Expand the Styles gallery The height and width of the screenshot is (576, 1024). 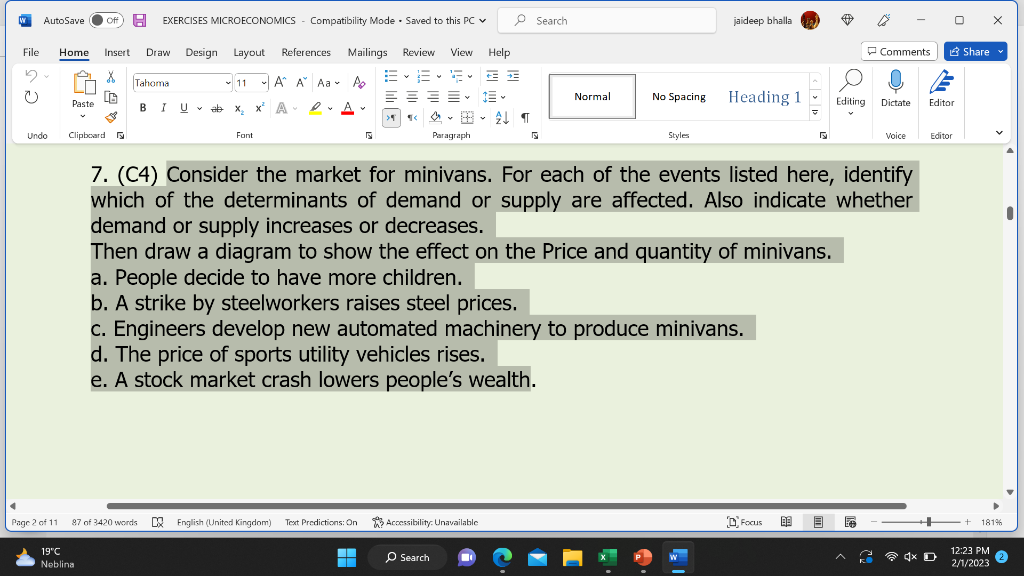tap(815, 112)
